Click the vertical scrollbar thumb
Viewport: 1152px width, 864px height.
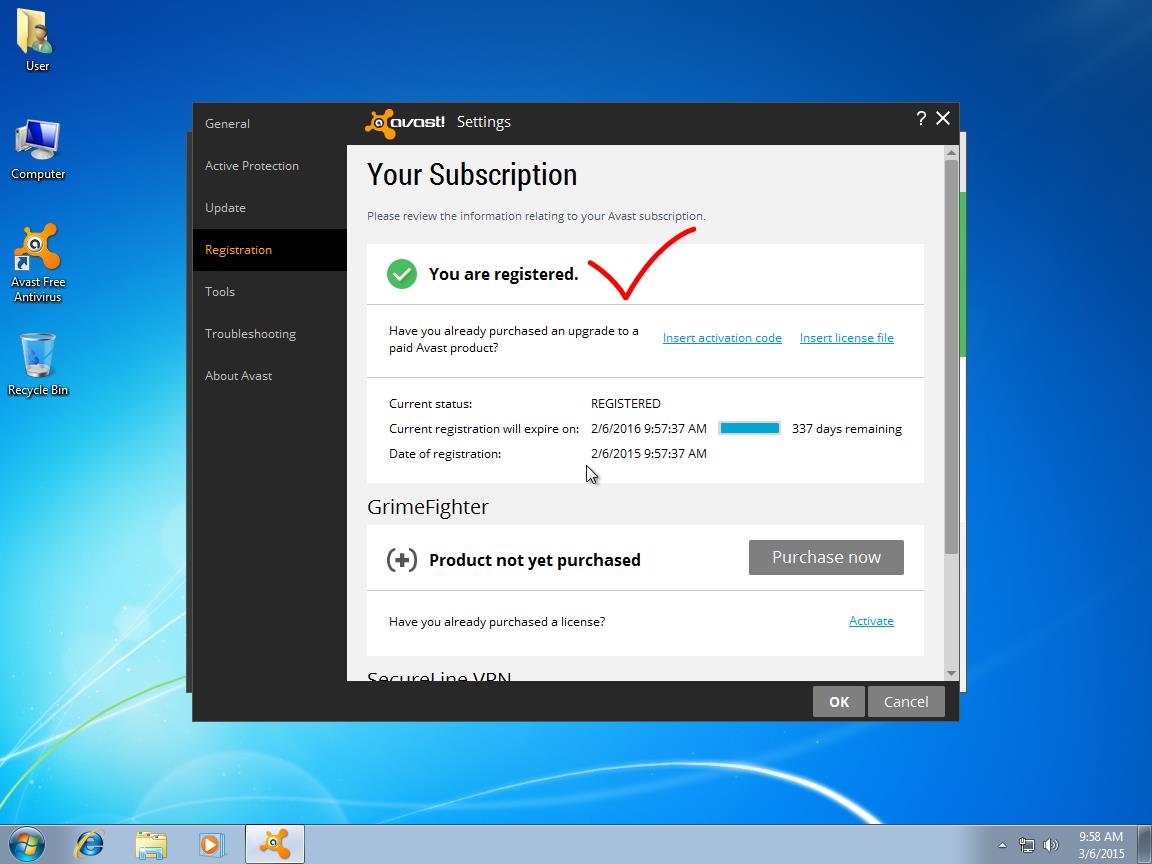tap(951, 356)
